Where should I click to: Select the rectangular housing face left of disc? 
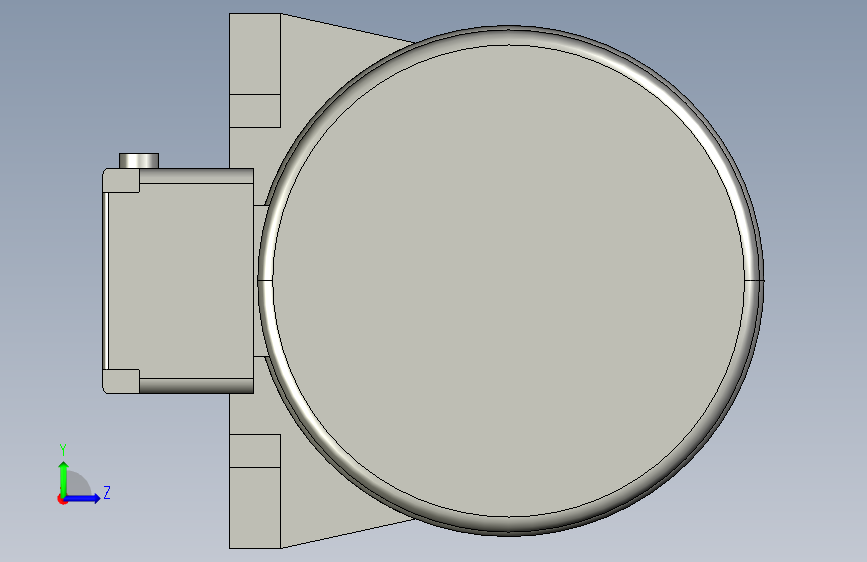[180, 281]
